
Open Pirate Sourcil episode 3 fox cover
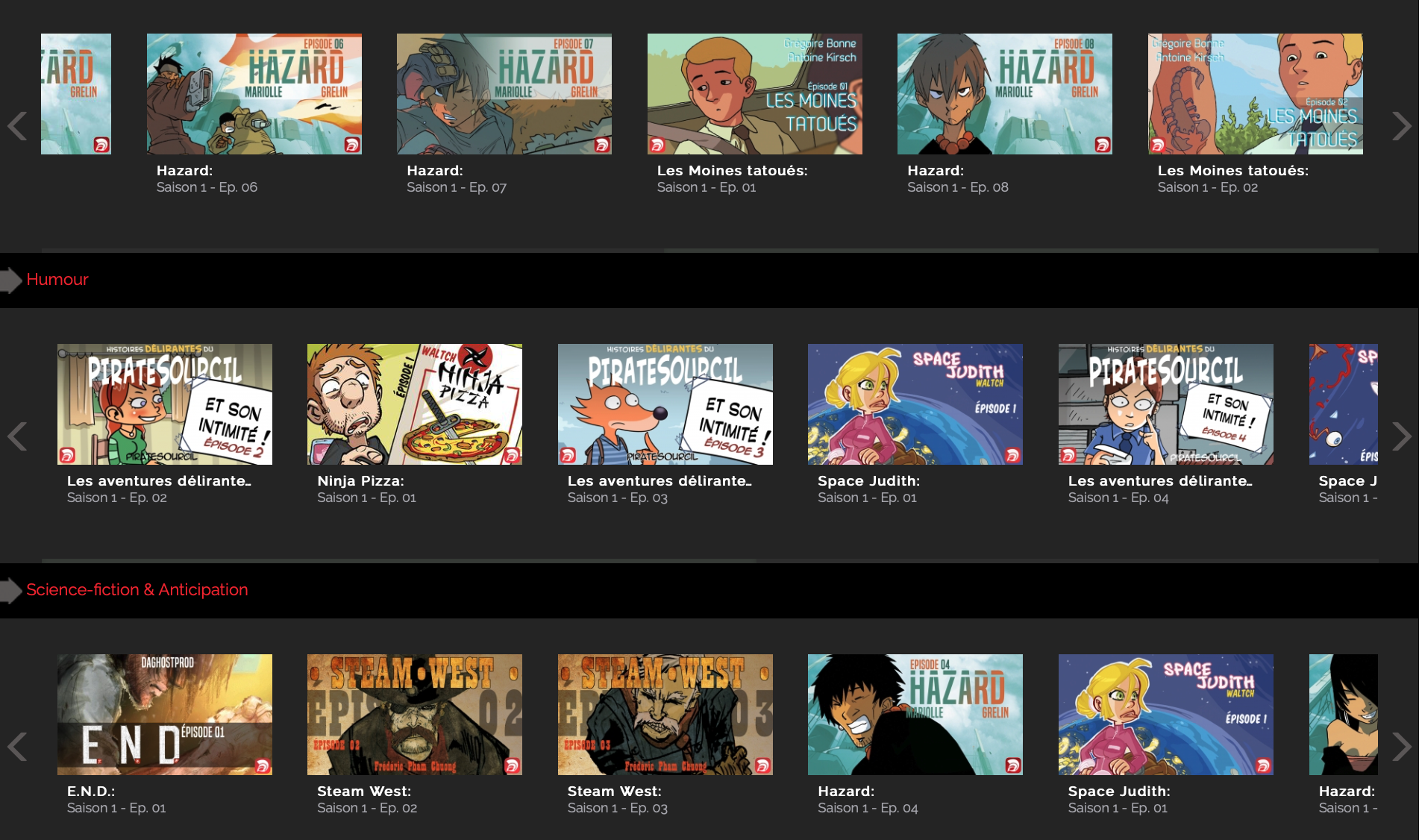pyautogui.click(x=665, y=404)
